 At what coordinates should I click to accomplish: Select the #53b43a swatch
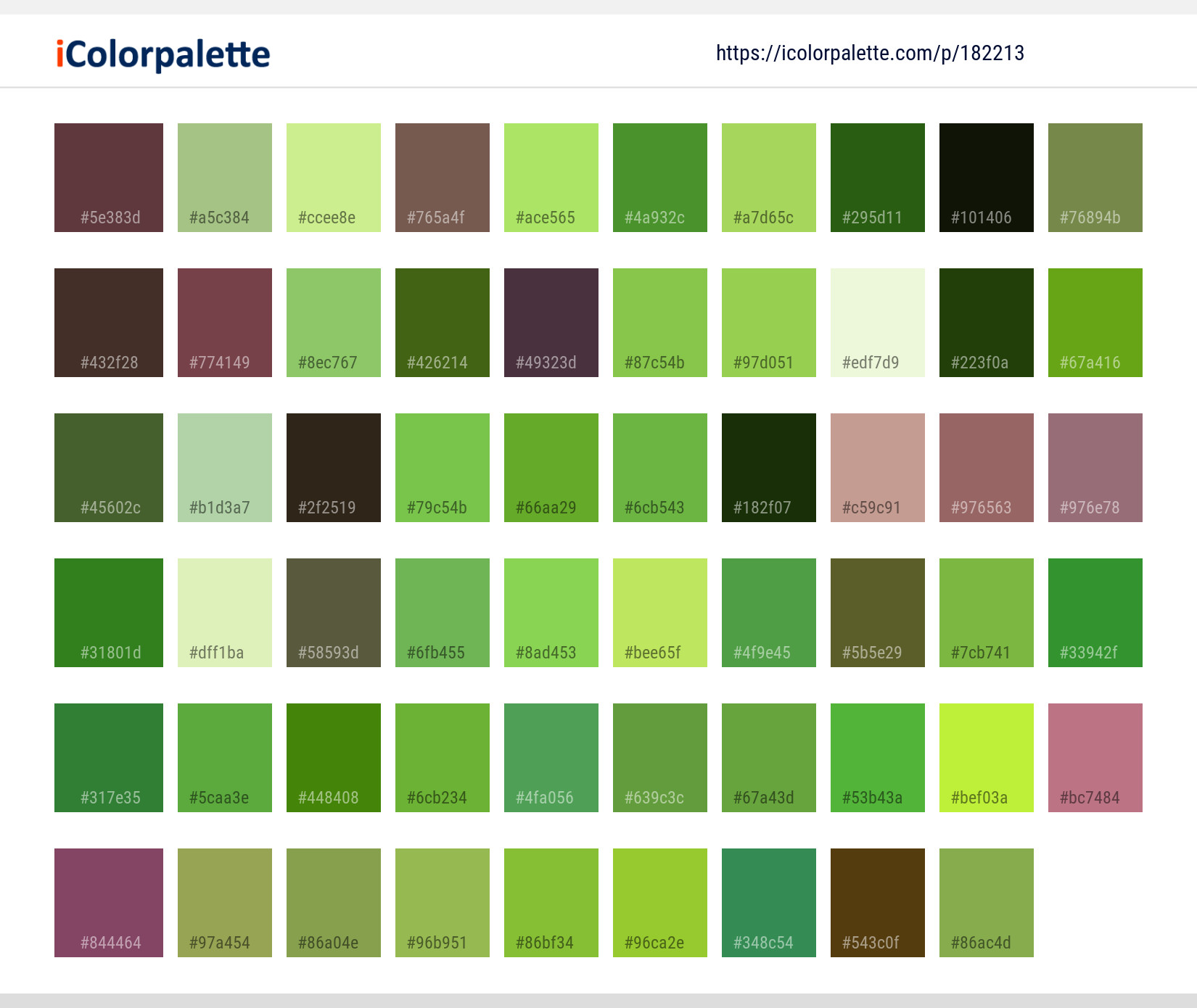(878, 758)
